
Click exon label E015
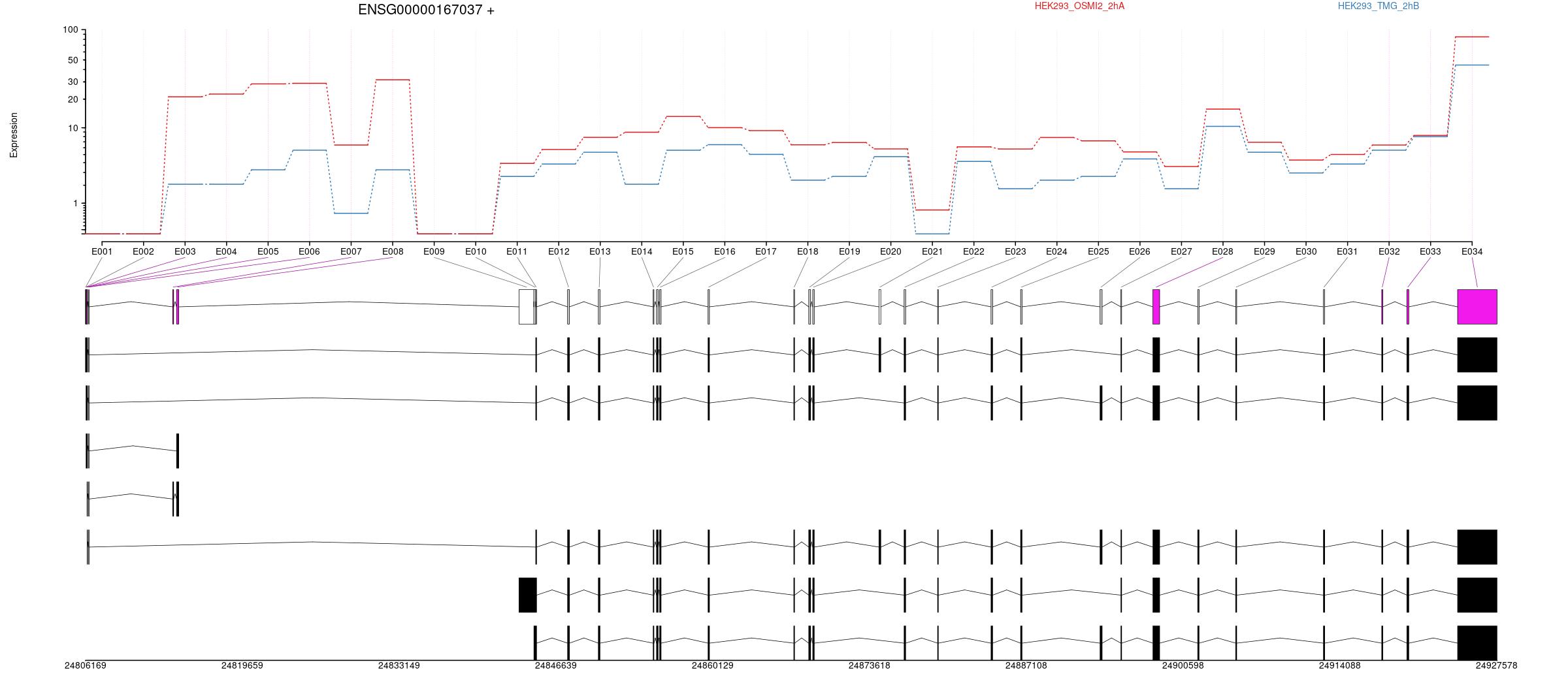pyautogui.click(x=683, y=251)
